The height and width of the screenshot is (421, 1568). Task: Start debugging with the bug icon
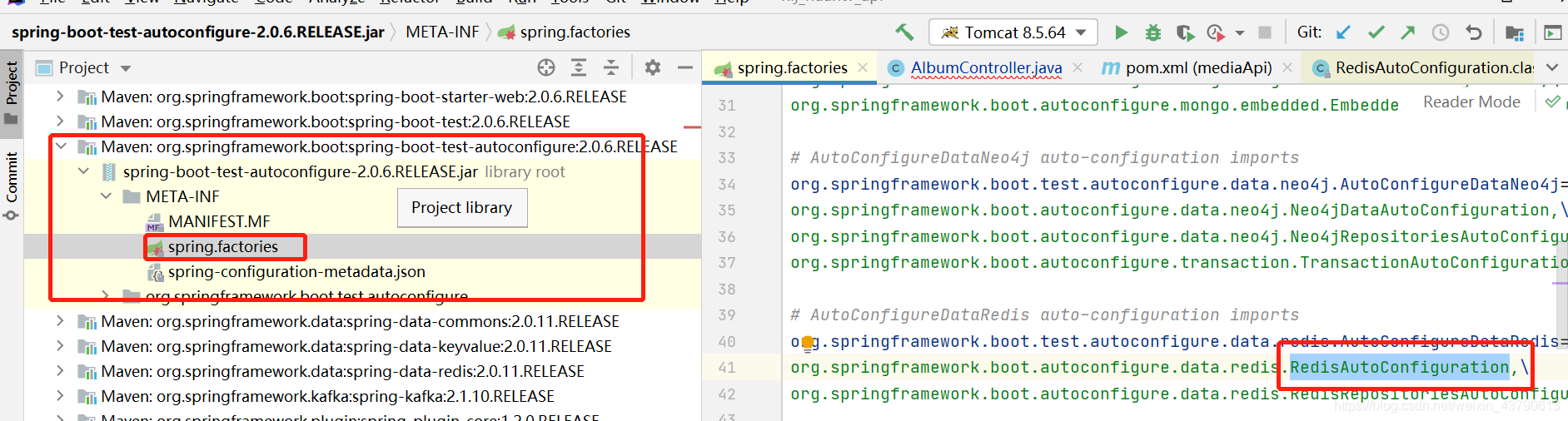pos(1152,32)
